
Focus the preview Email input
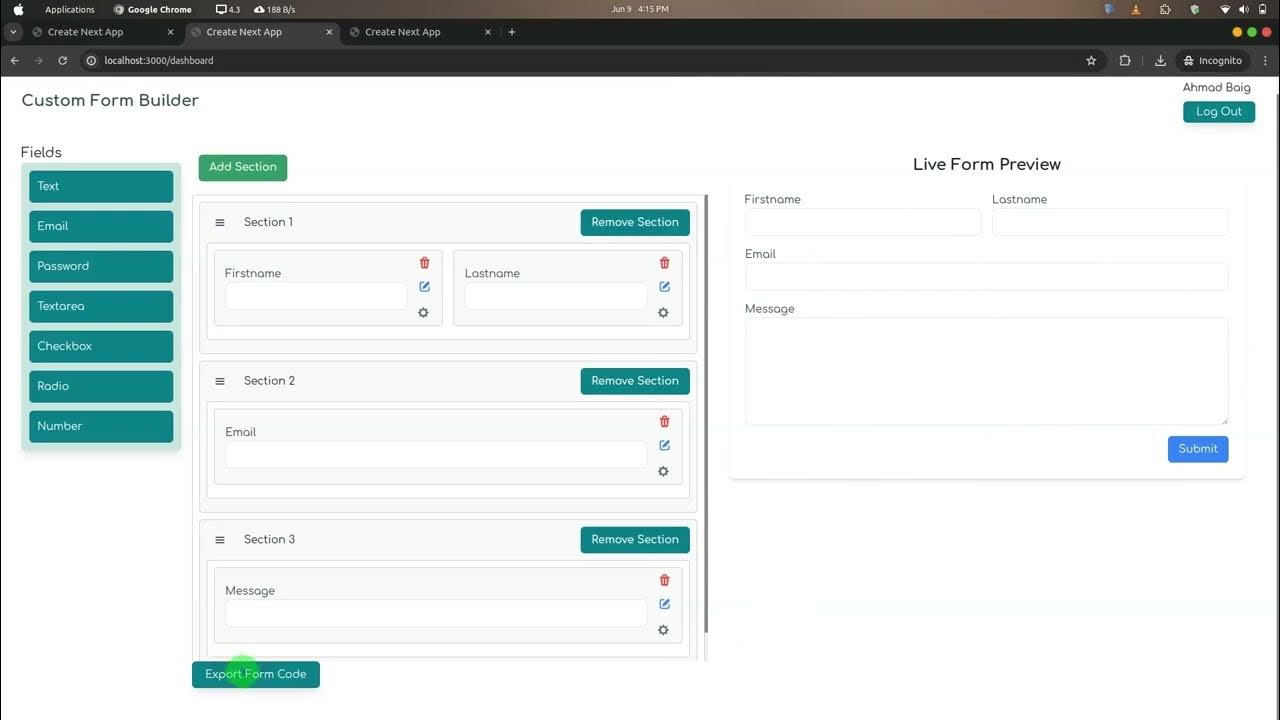(x=987, y=277)
